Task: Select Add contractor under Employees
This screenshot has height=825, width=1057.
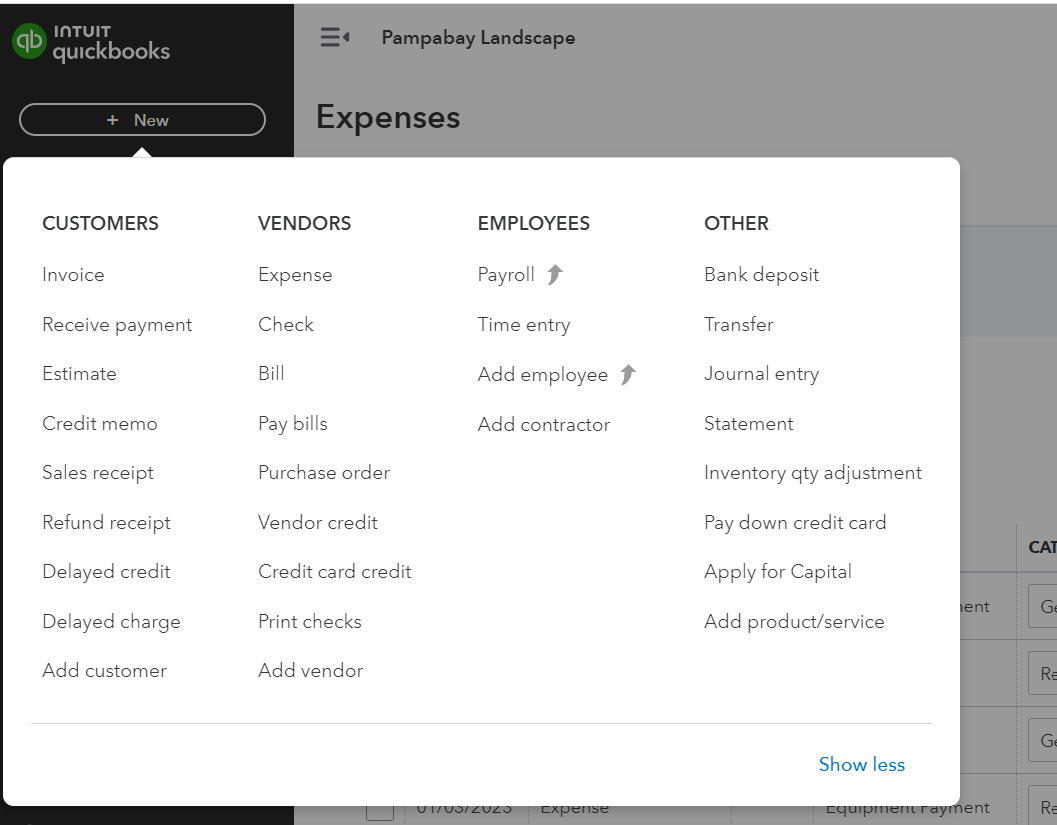Action: 544,424
